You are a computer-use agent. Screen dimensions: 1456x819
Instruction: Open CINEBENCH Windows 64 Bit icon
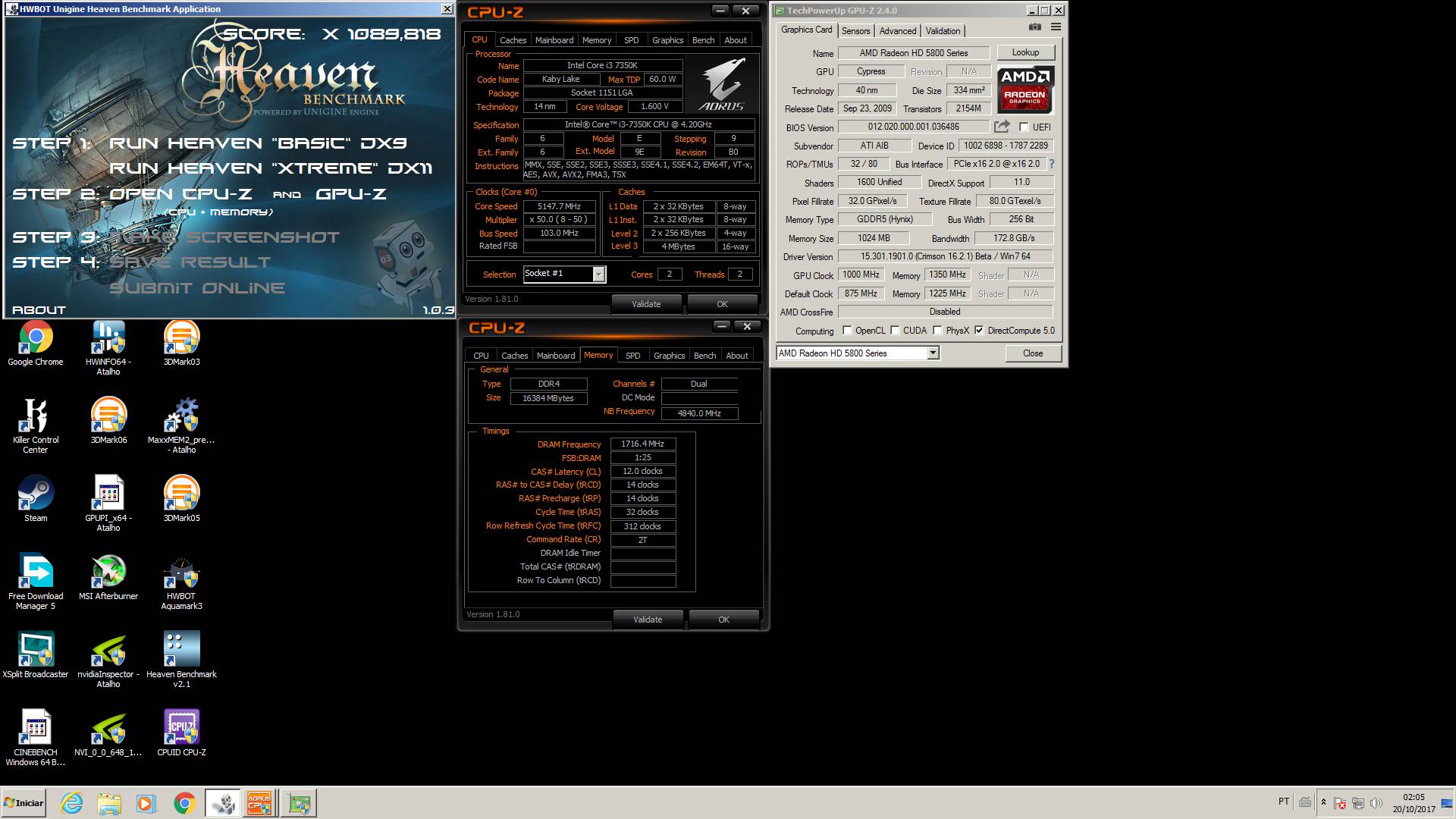36,739
